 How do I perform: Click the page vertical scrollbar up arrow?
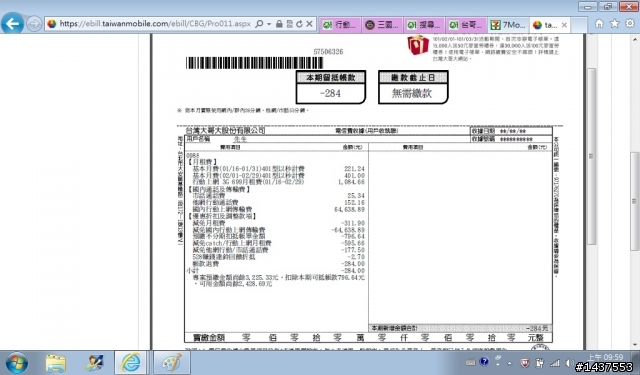(635, 40)
